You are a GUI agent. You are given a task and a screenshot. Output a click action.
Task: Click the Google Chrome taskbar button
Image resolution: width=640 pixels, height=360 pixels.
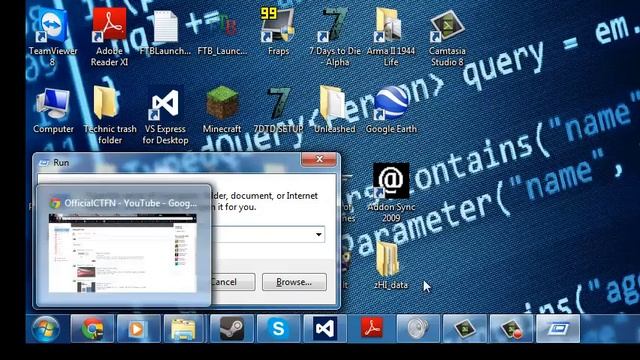[92, 329]
